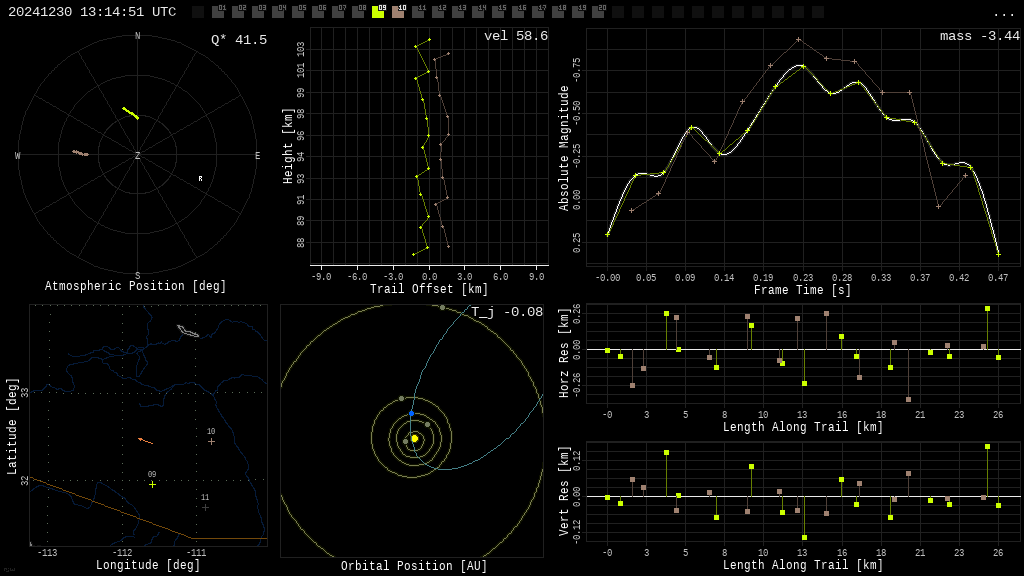Select the yellow meteor trail in polar plot
1024x576 pixels.
pos(131,114)
